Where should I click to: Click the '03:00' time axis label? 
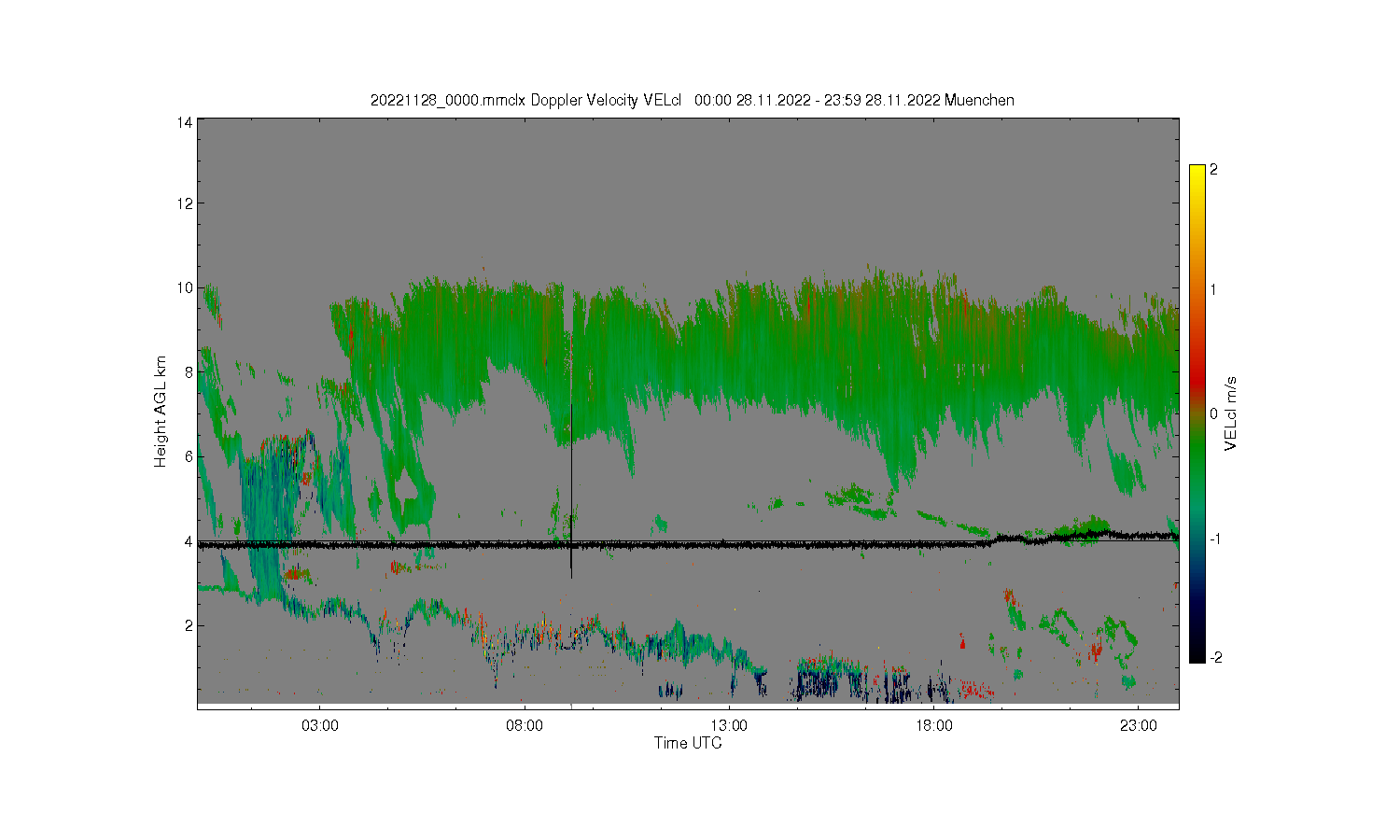(x=320, y=726)
